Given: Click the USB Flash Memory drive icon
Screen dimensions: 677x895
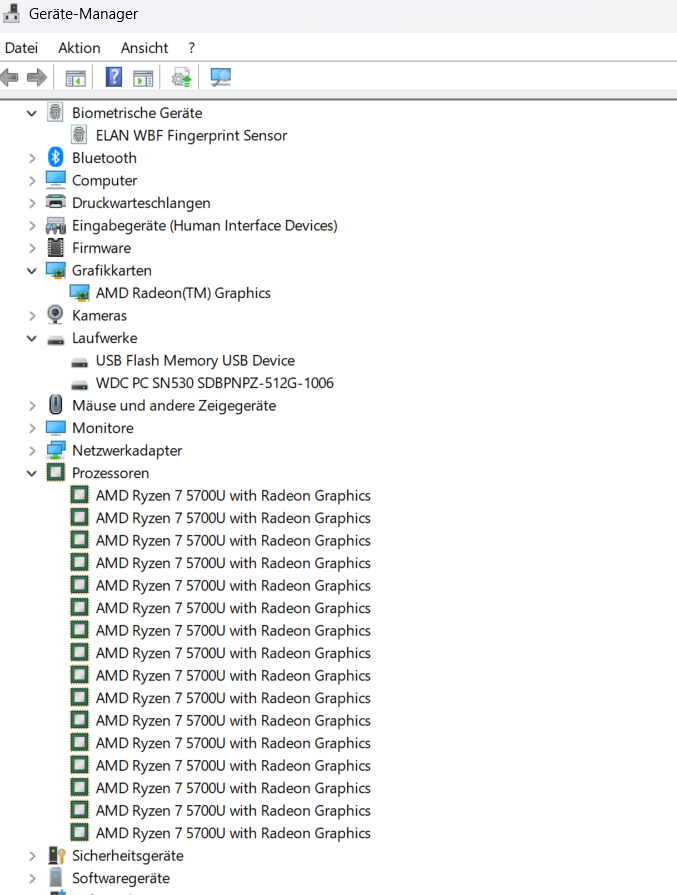Looking at the screenshot, I should 79,362.
